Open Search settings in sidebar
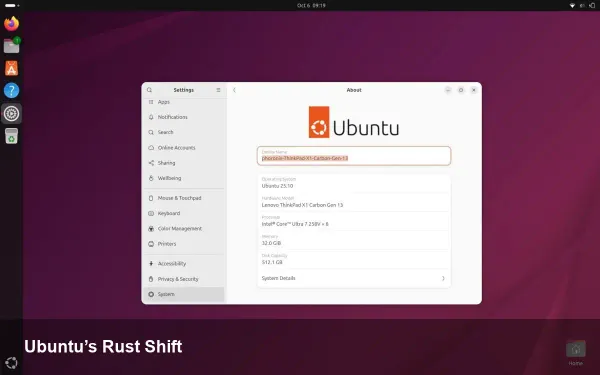Viewport: 600px width, 375px height. 184,132
